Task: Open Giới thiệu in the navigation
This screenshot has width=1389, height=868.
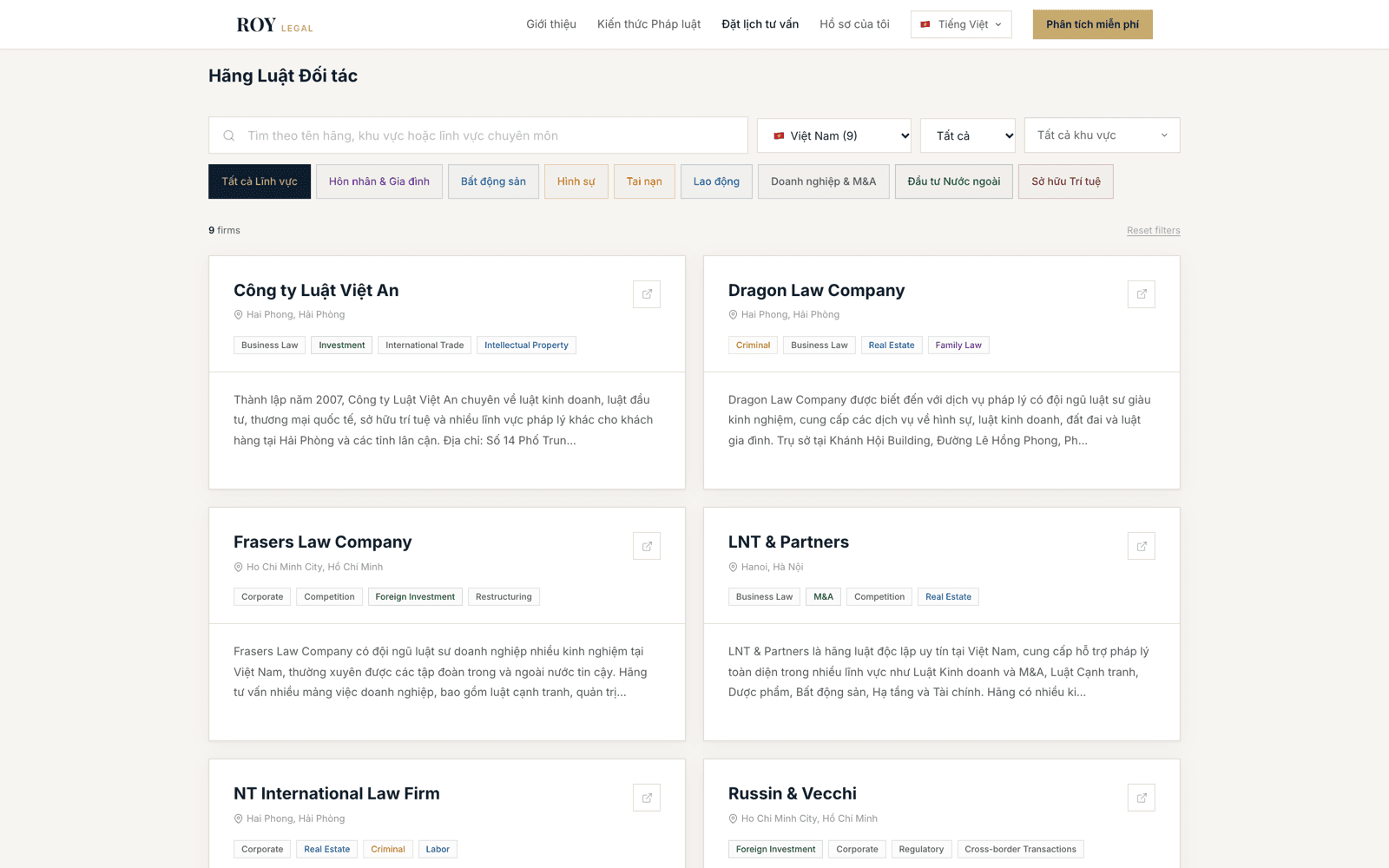Action: (x=551, y=24)
